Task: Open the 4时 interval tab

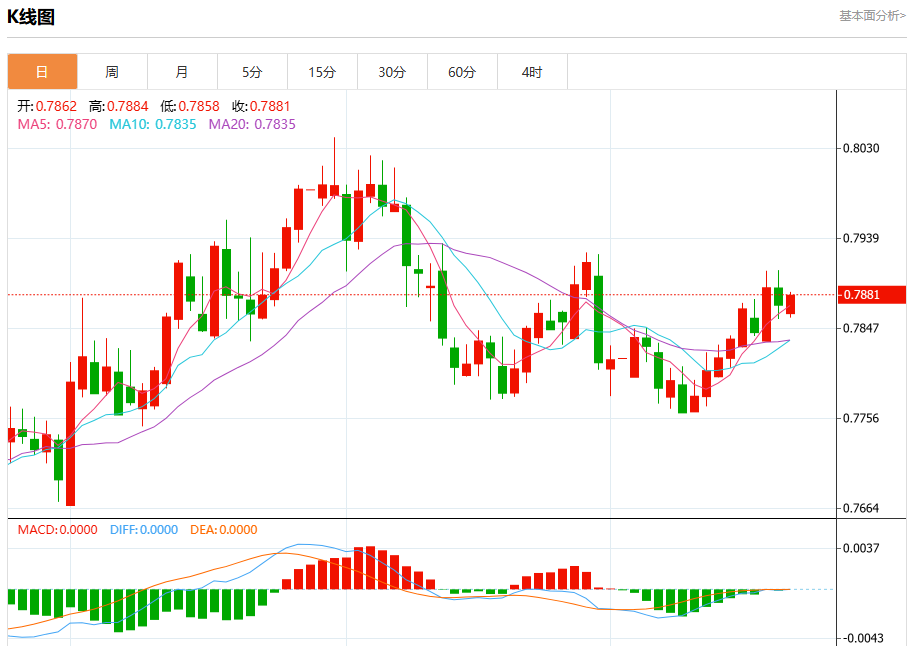Action: click(x=532, y=72)
